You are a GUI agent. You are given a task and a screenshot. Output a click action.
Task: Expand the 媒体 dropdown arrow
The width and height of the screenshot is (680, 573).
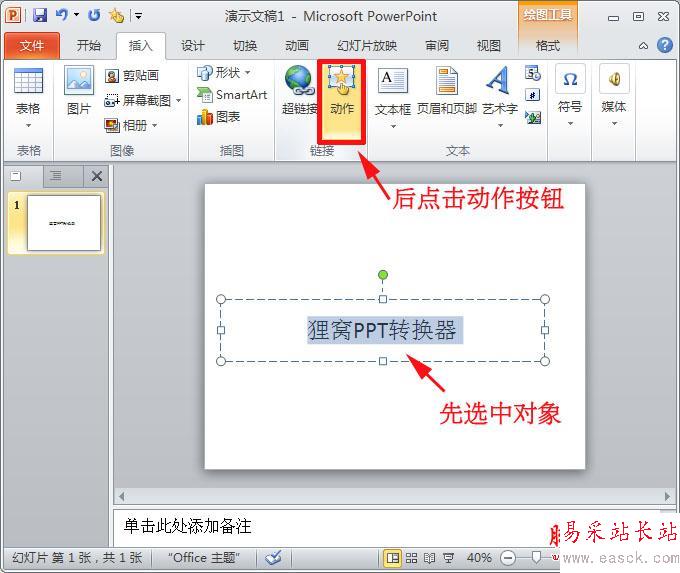[614, 124]
